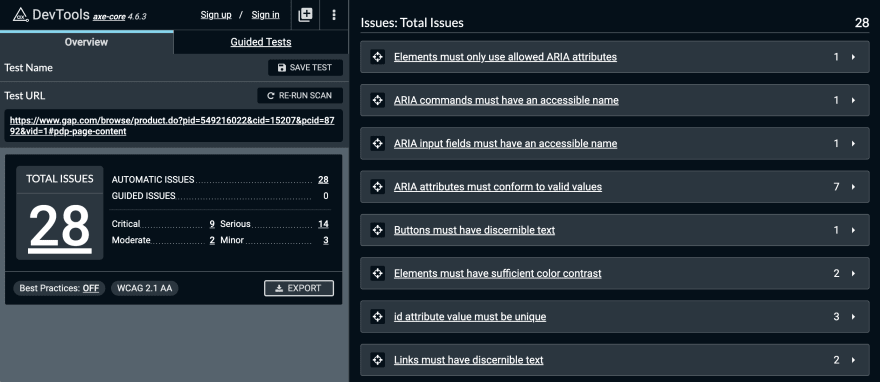Click highlight icon for ARIA valid values issue
The image size is (880, 382).
(378, 186)
